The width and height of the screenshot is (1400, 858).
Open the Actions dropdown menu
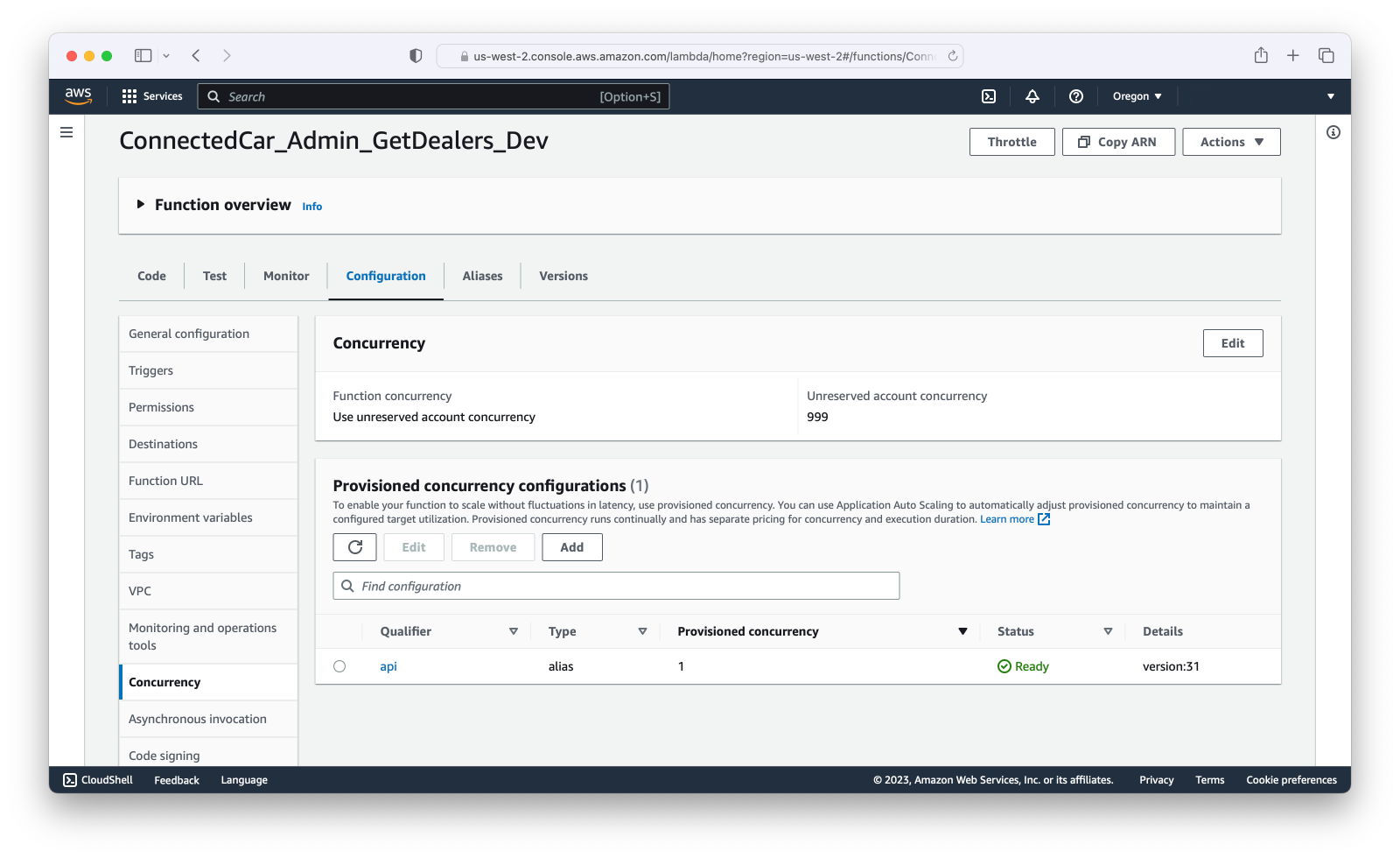click(x=1231, y=142)
